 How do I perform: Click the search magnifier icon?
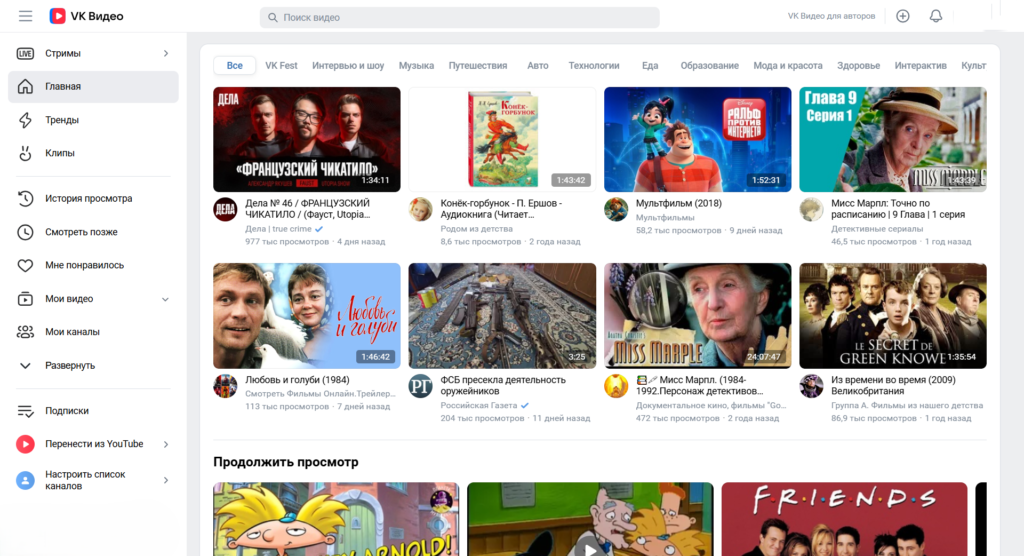pyautogui.click(x=273, y=18)
